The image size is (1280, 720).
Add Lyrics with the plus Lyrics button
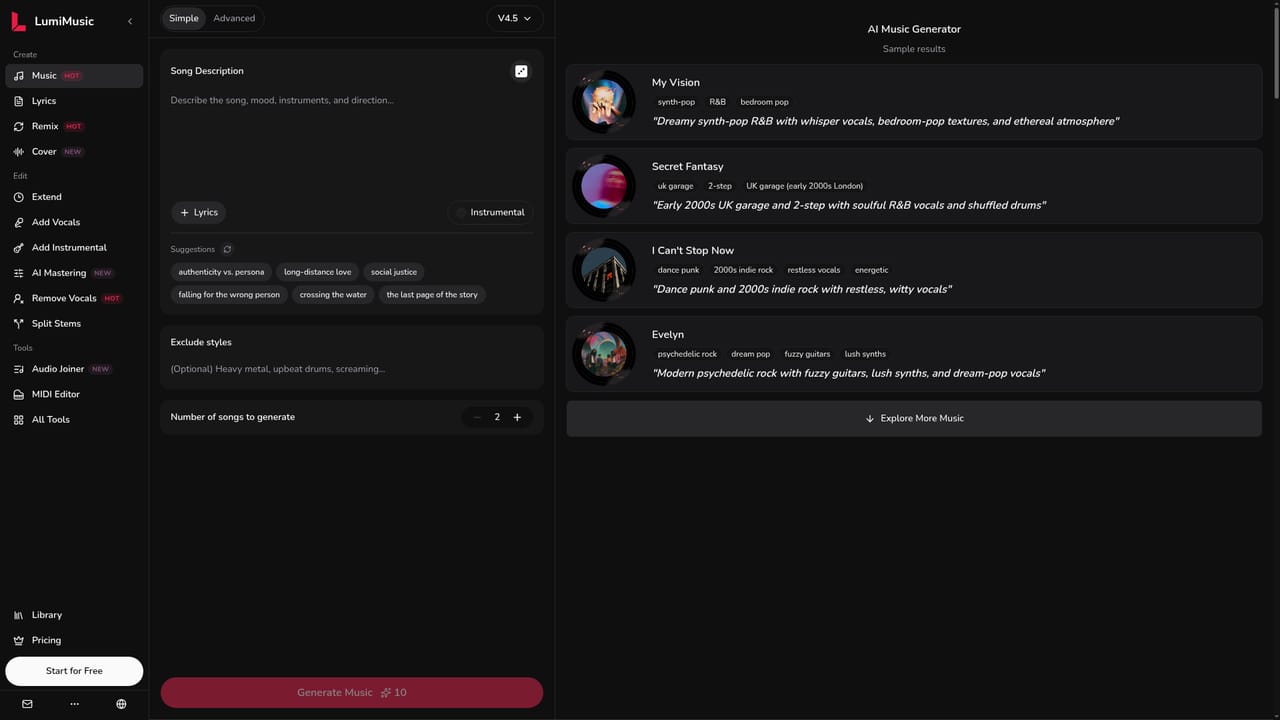198,212
